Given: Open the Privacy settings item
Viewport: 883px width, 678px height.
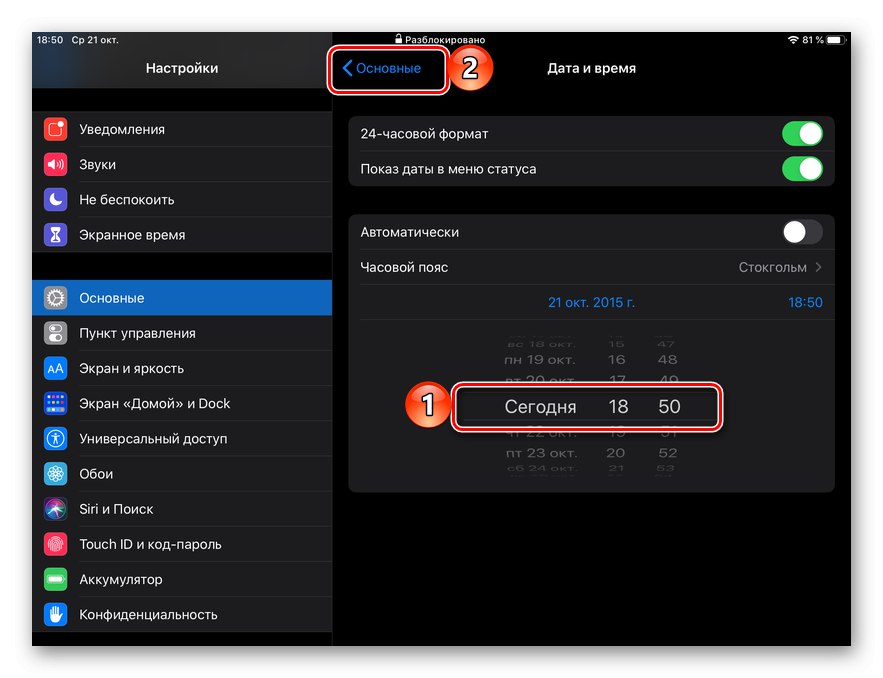Looking at the screenshot, I should pyautogui.click(x=148, y=614).
